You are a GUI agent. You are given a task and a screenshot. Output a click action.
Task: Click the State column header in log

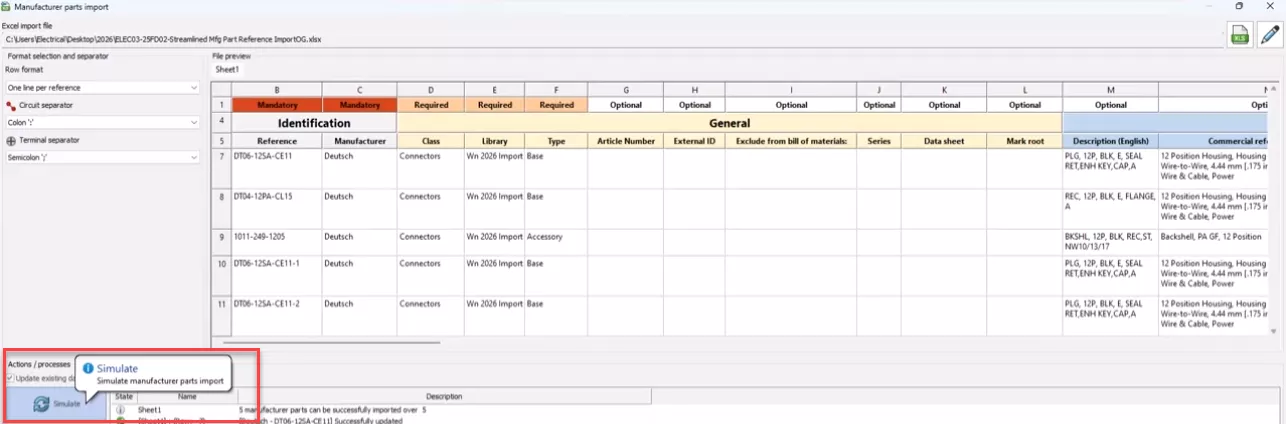123,397
